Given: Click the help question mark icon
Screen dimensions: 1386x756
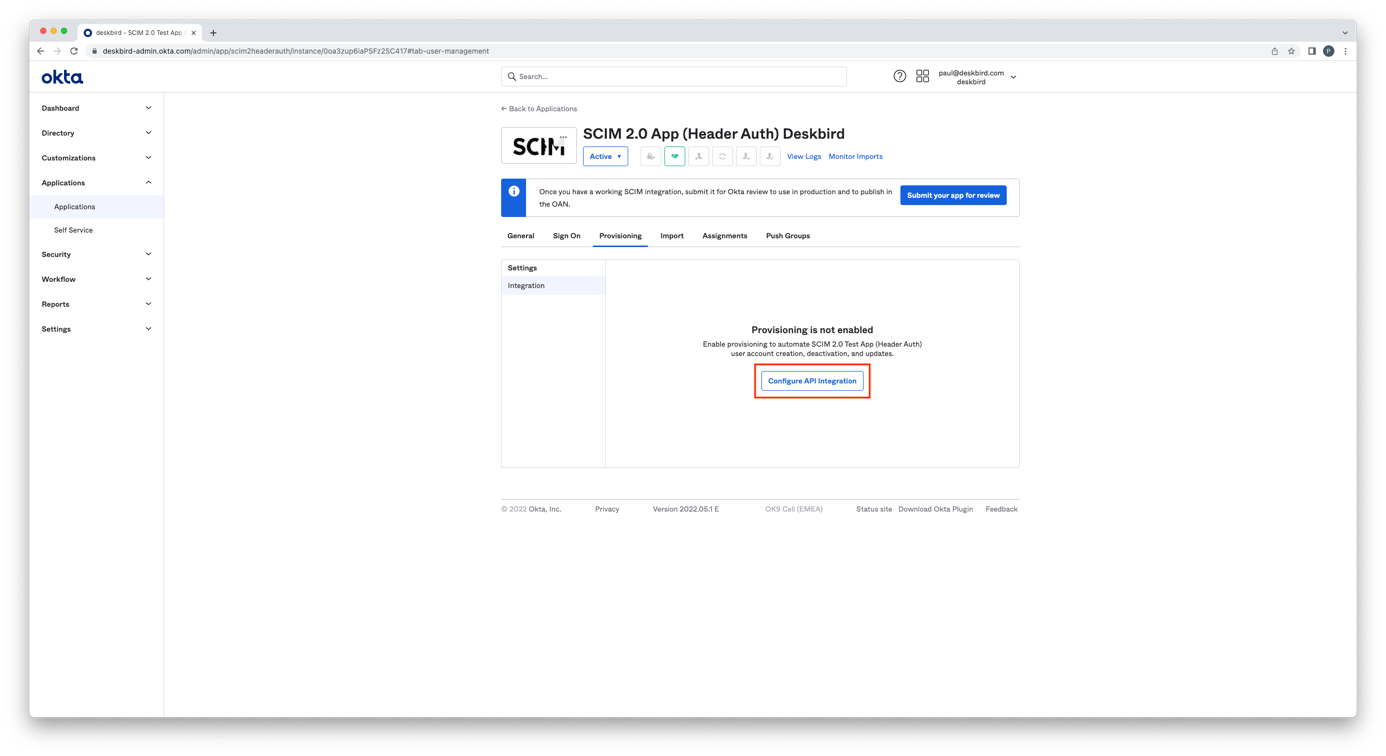Looking at the screenshot, I should coord(899,76).
